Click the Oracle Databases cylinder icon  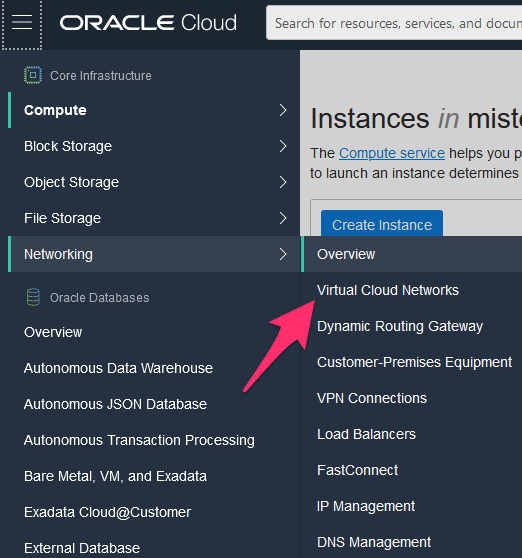point(33,297)
